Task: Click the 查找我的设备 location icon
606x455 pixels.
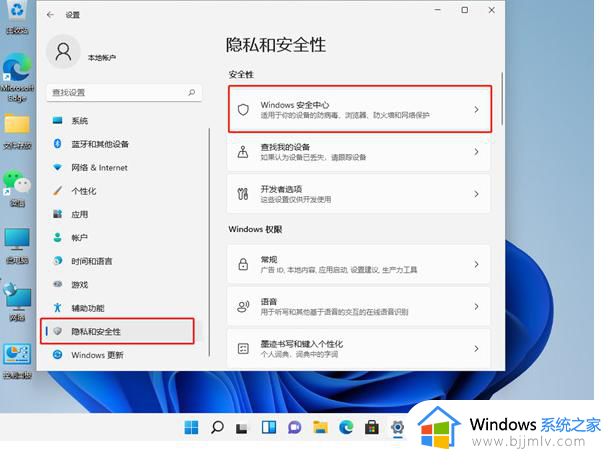Action: click(x=243, y=152)
